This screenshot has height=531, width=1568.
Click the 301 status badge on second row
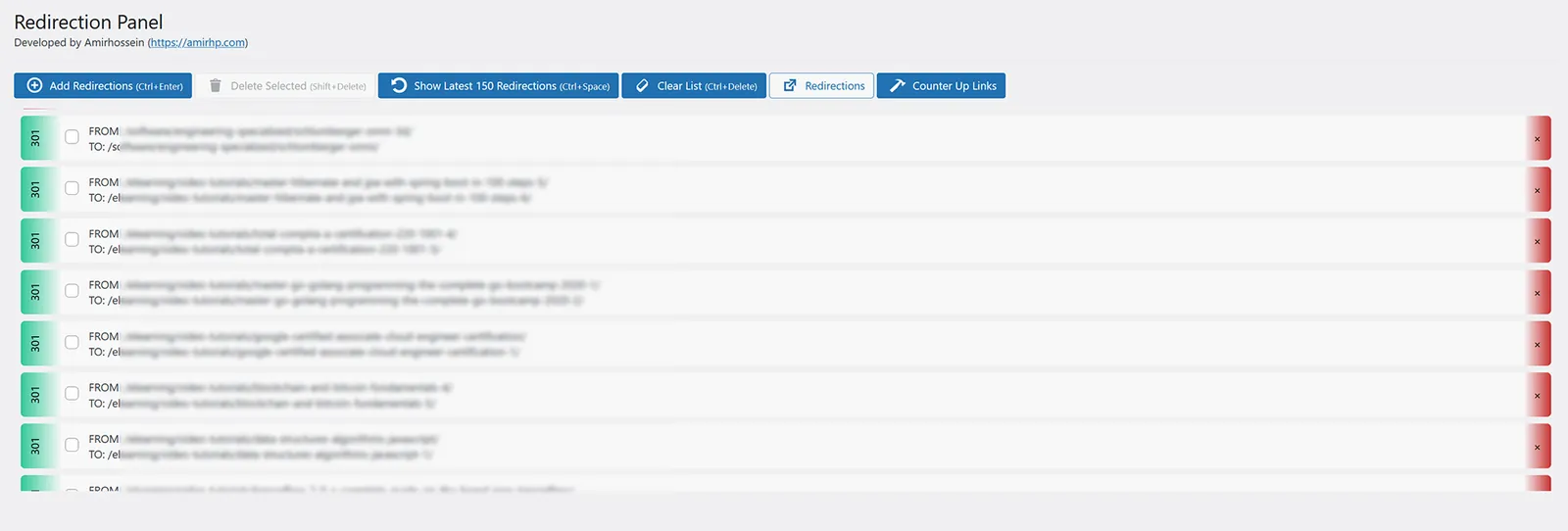coord(37,189)
